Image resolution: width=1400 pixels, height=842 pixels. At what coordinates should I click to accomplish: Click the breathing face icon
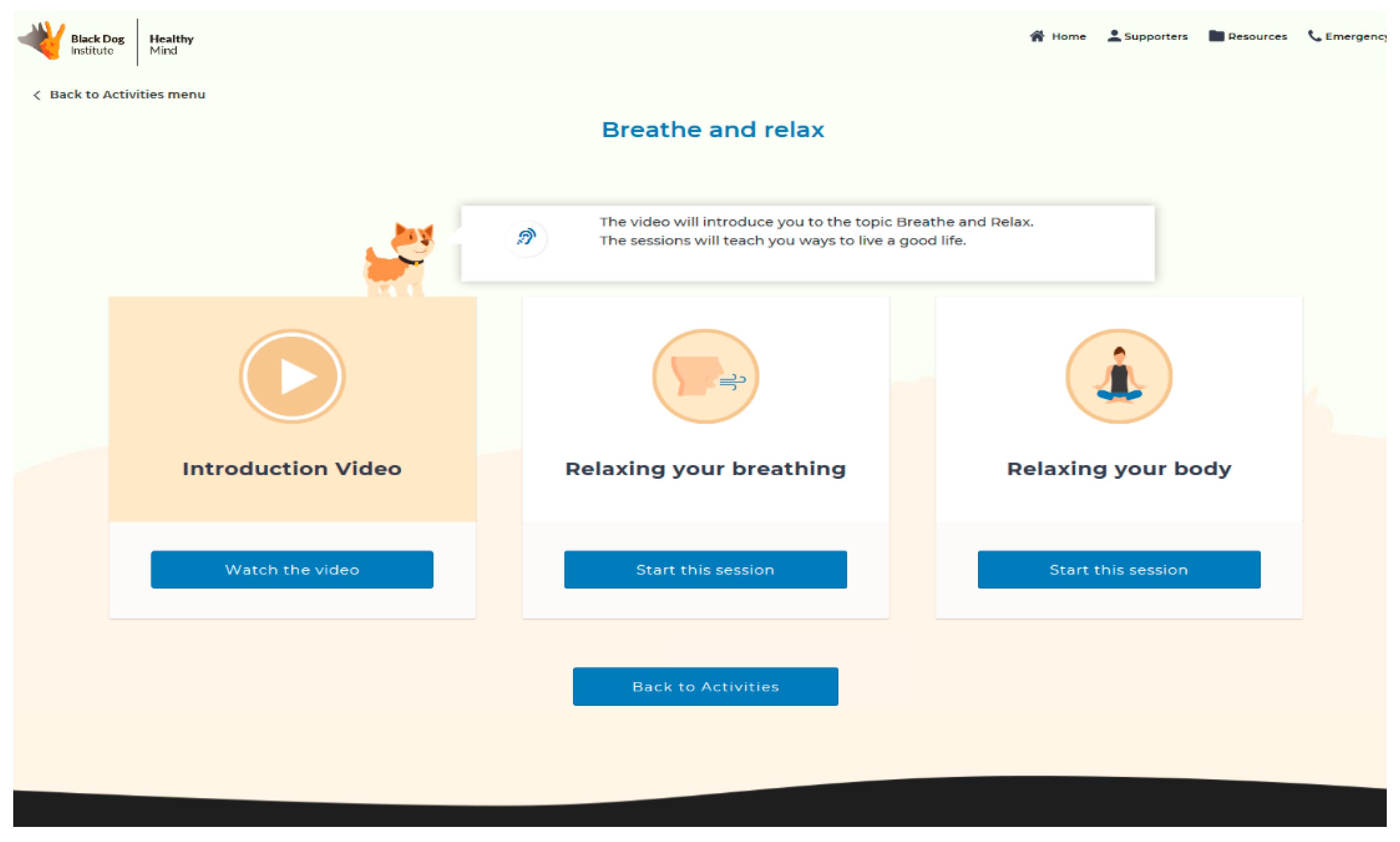pyautogui.click(x=705, y=377)
